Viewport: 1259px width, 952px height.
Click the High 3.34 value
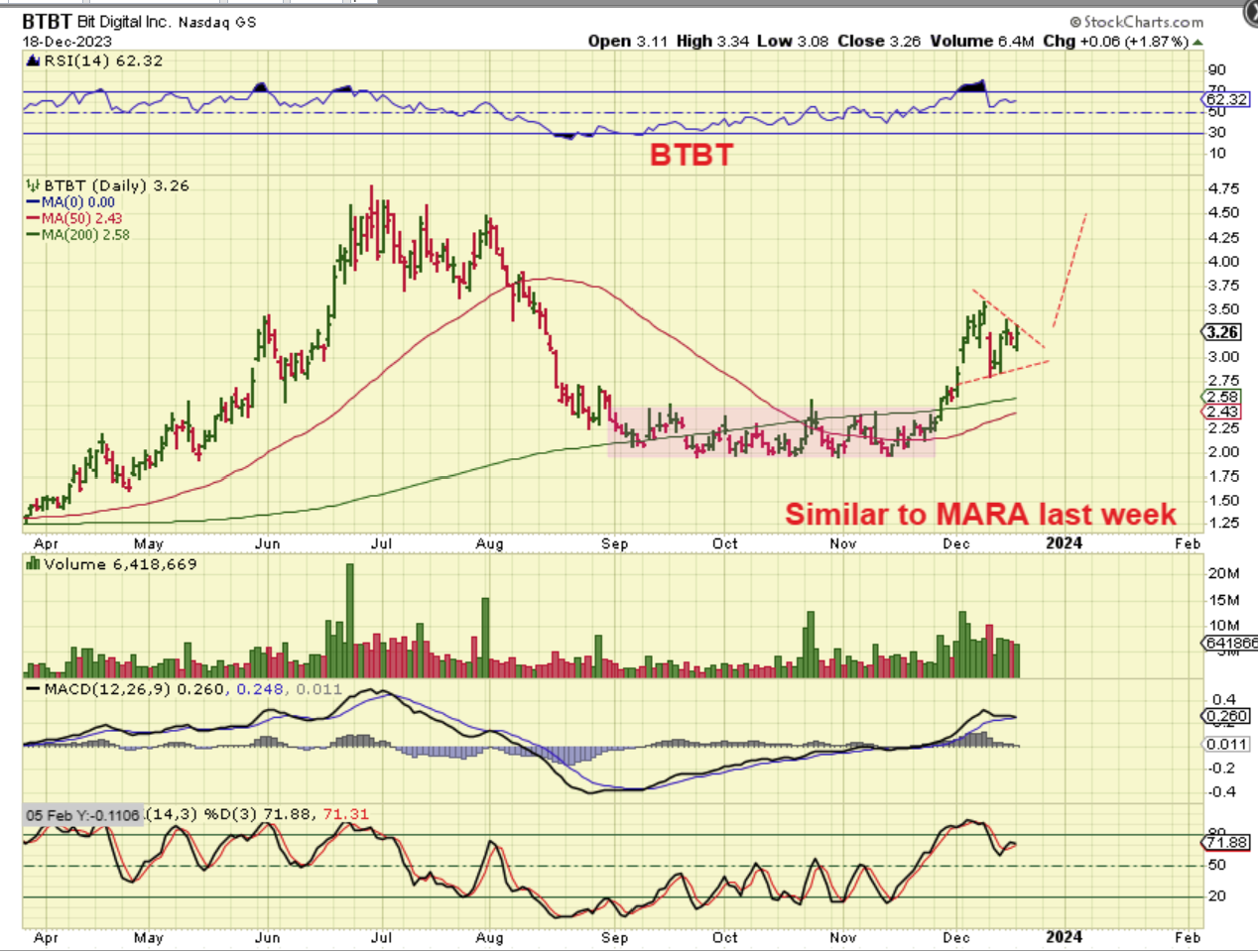pyautogui.click(x=712, y=41)
